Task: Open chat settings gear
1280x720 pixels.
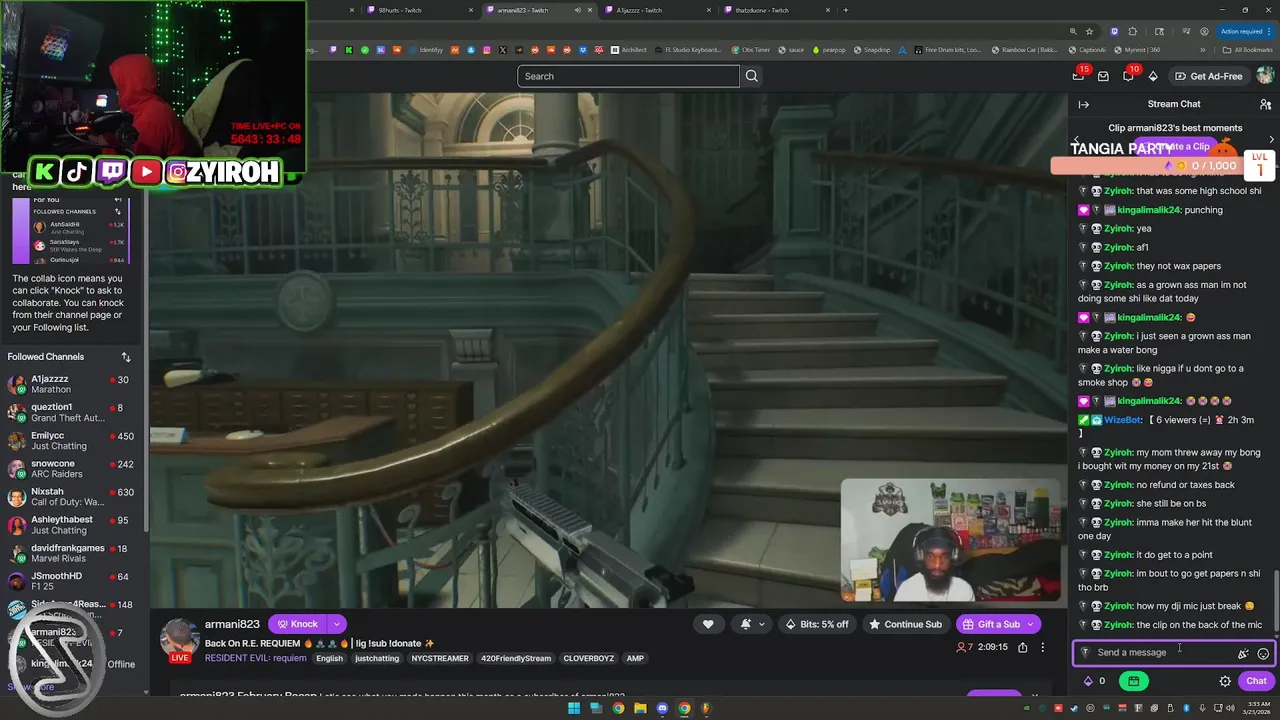Action: [x=1225, y=681]
